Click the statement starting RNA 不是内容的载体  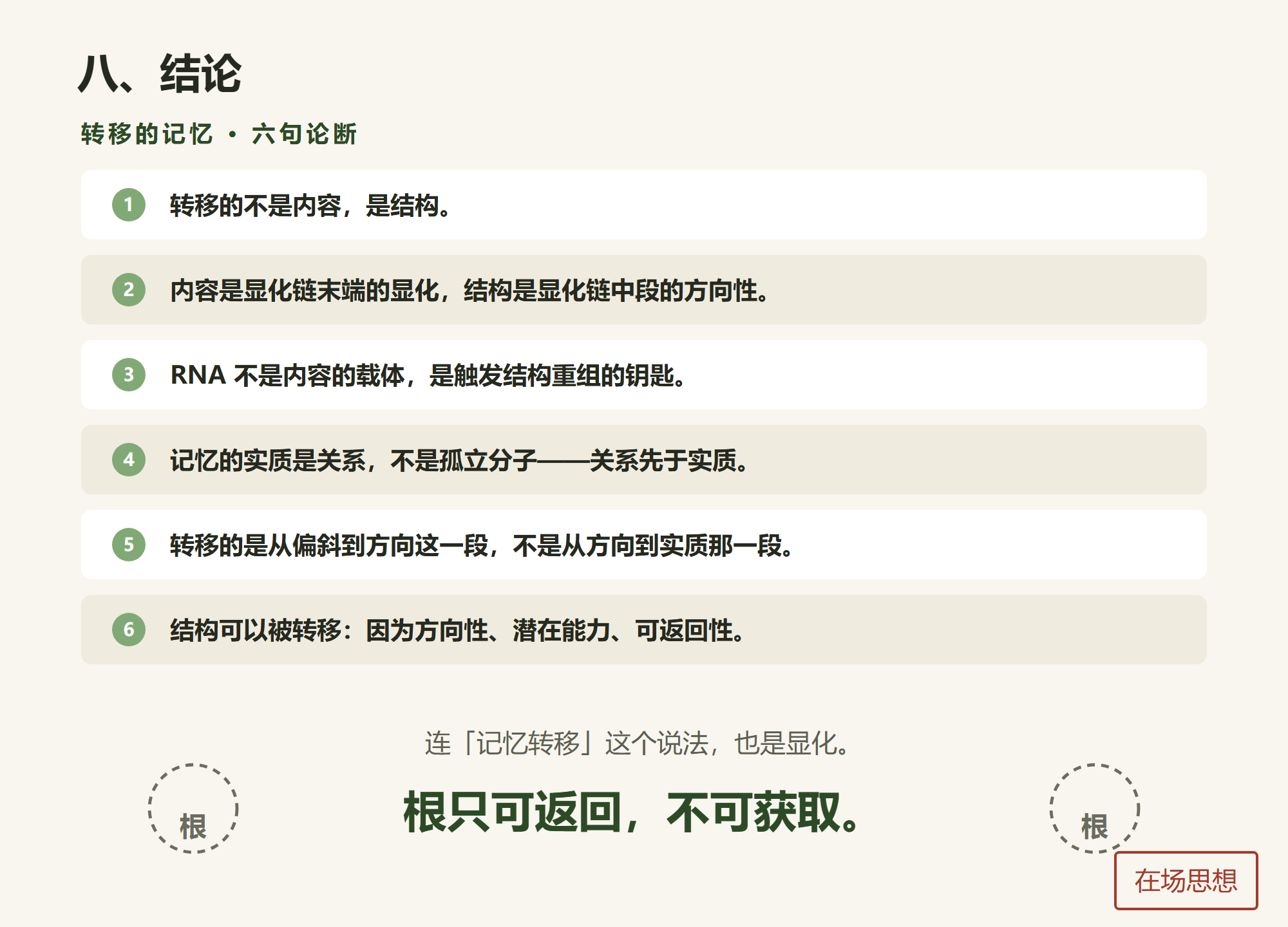coord(428,376)
